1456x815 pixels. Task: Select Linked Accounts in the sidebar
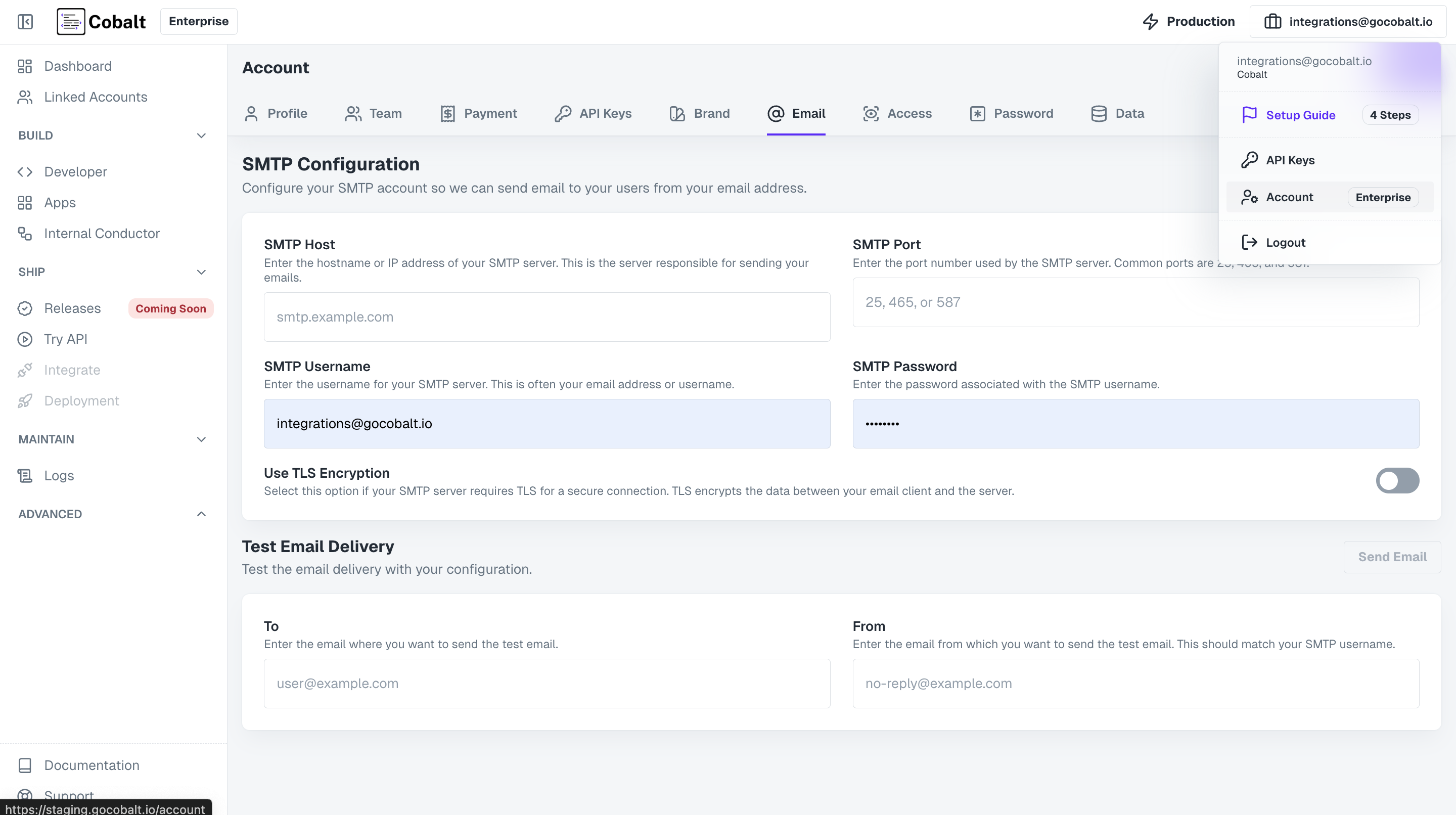(95, 97)
